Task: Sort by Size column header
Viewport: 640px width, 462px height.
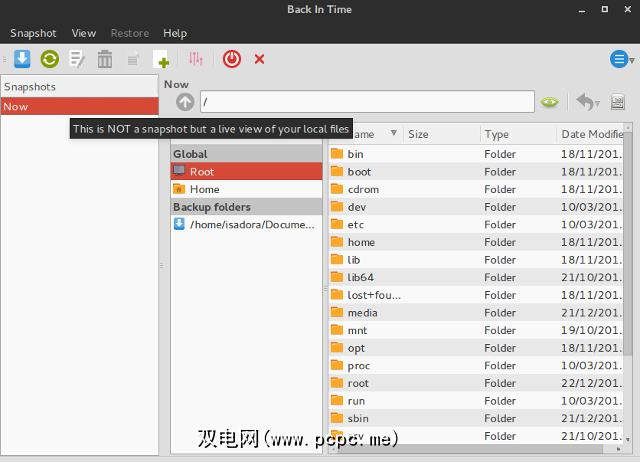Action: [x=442, y=134]
